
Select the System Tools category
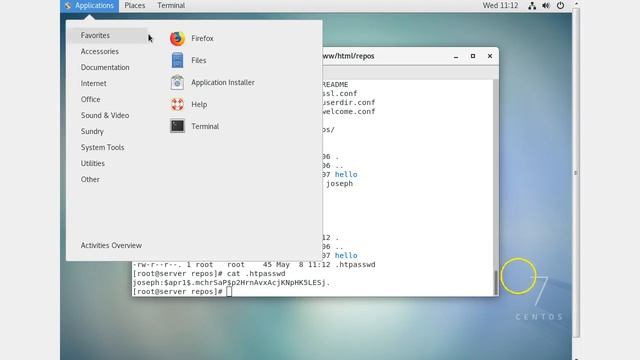pos(102,147)
